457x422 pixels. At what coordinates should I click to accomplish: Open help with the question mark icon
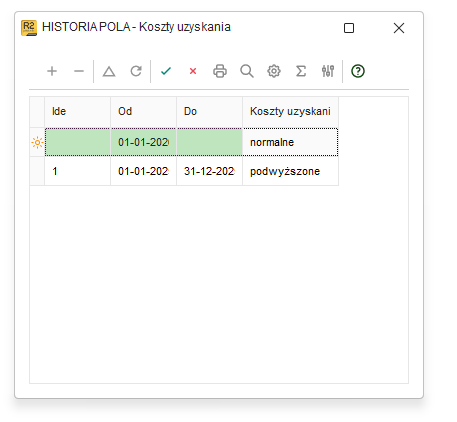pos(358,71)
